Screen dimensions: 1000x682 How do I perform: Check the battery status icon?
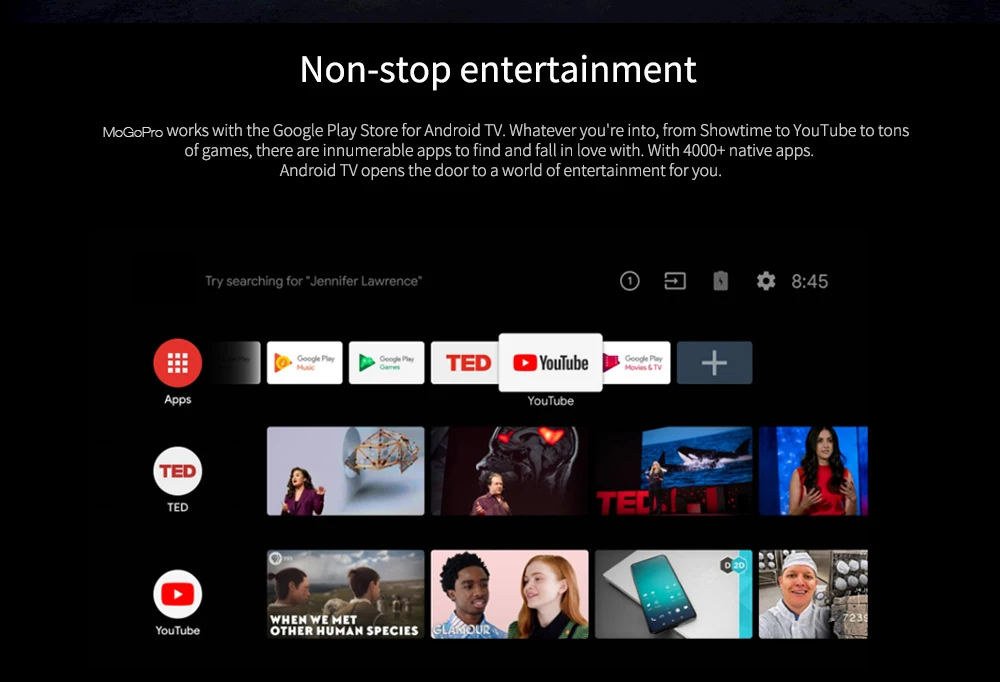point(721,281)
